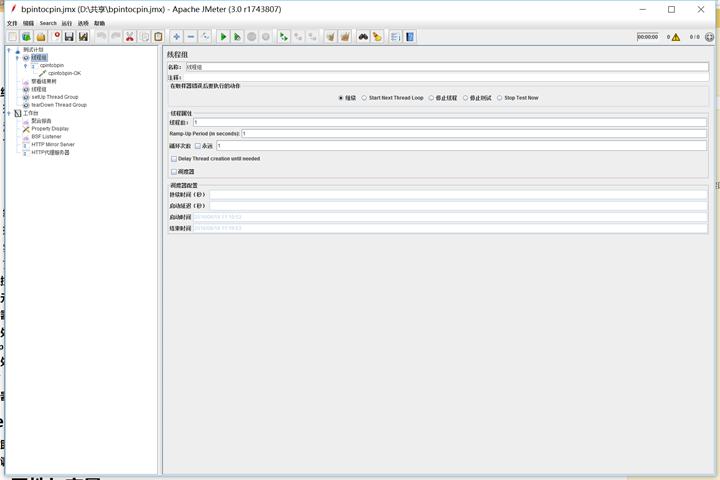Viewport: 720px width, 480px height.
Task: Click the Copy icon in toolbar
Action: (144, 37)
